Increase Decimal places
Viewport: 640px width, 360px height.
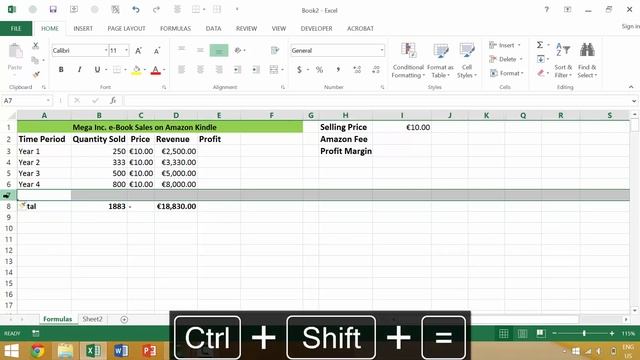point(357,70)
